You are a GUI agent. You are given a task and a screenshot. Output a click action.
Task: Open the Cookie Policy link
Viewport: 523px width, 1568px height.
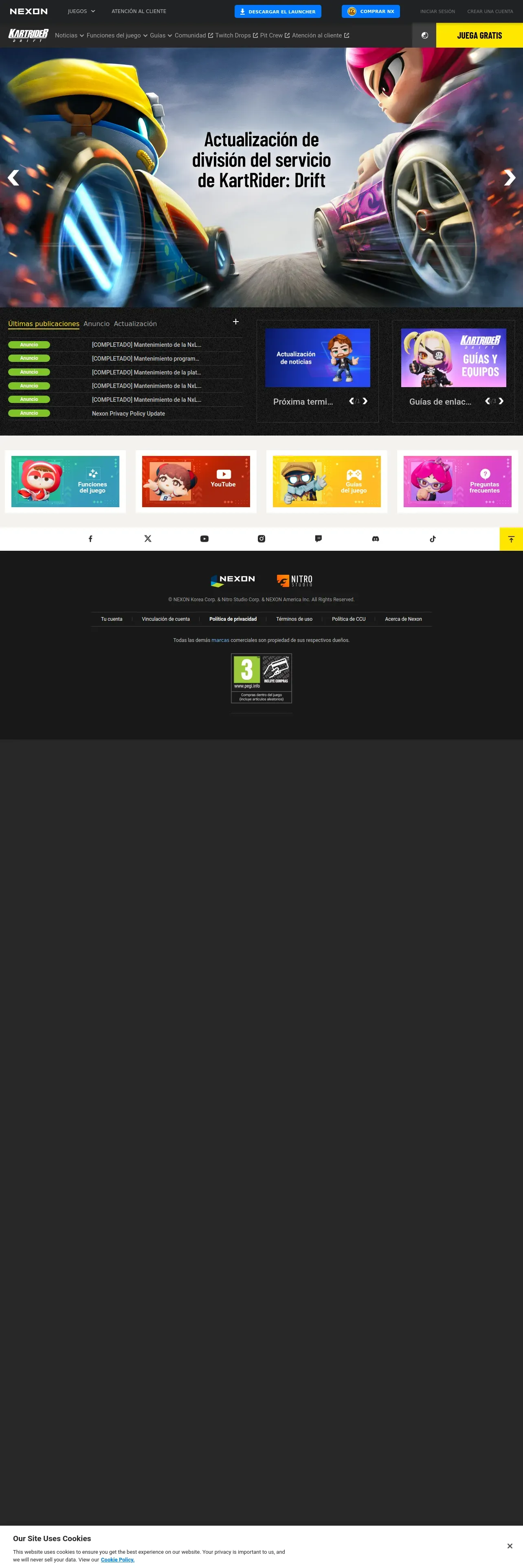[x=117, y=1559]
